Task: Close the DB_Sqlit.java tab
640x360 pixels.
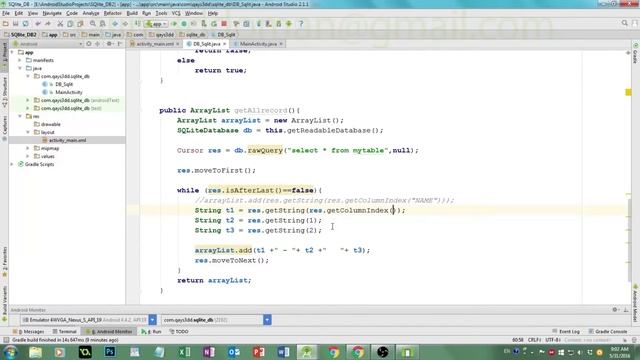Action: (x=224, y=44)
